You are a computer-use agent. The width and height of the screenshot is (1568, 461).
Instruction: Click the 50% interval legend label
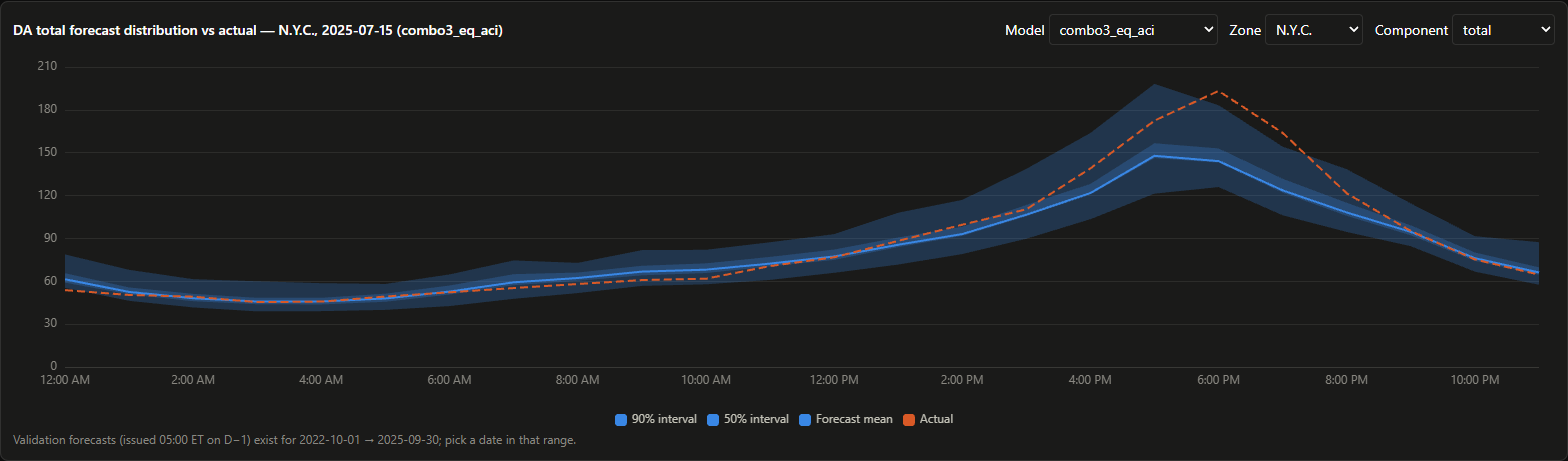tap(756, 419)
